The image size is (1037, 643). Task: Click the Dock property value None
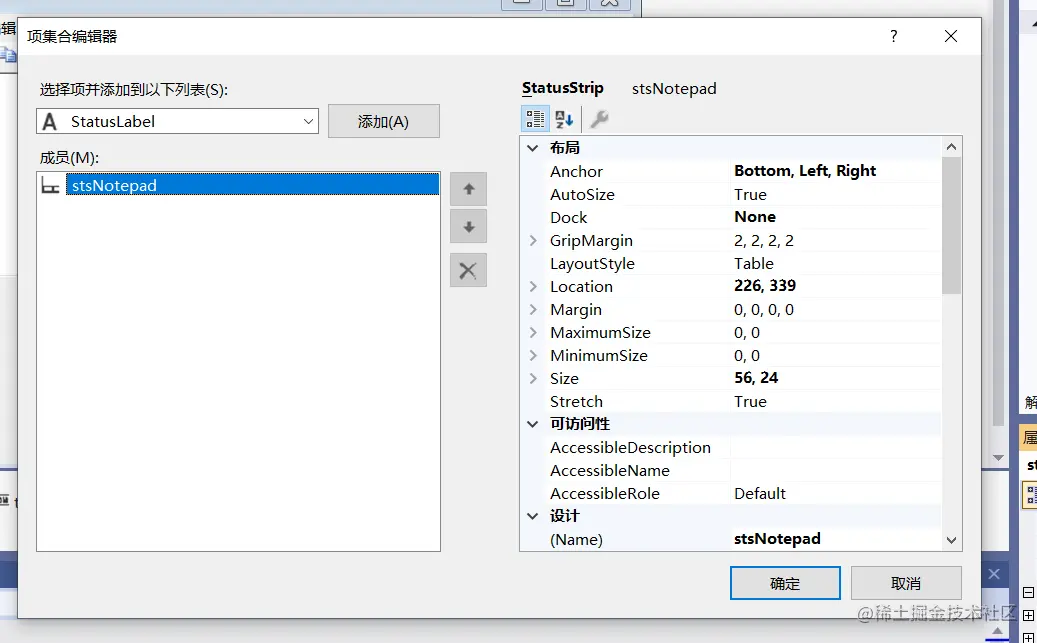point(755,217)
